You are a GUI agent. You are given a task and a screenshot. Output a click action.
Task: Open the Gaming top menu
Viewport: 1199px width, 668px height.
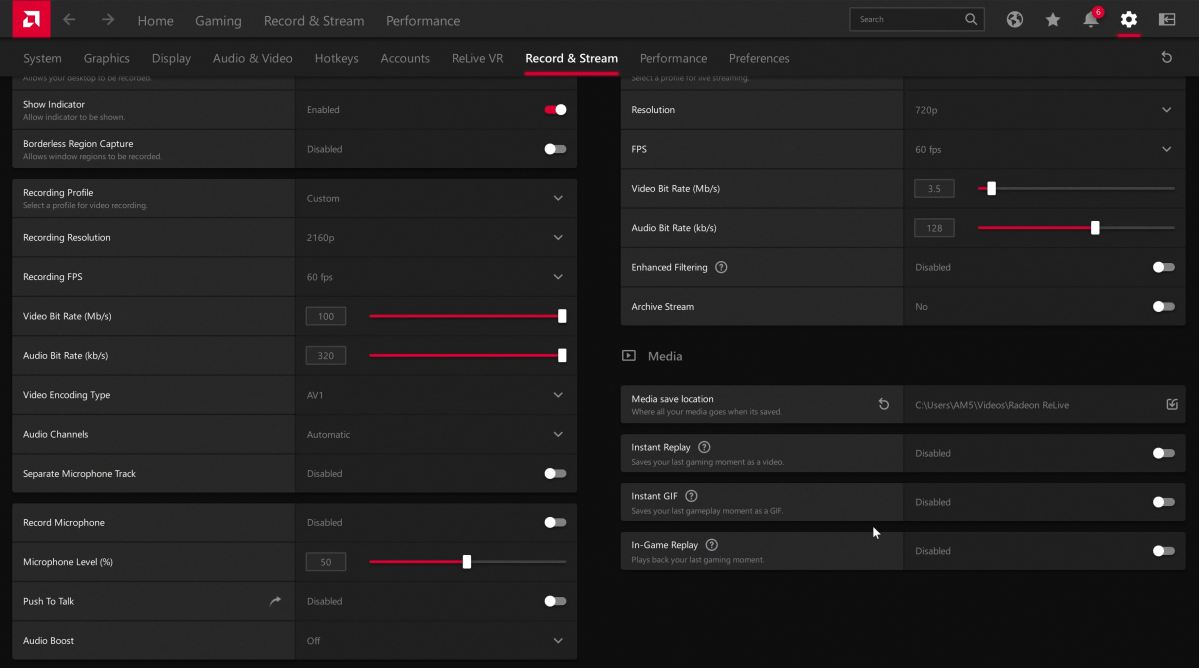[218, 21]
